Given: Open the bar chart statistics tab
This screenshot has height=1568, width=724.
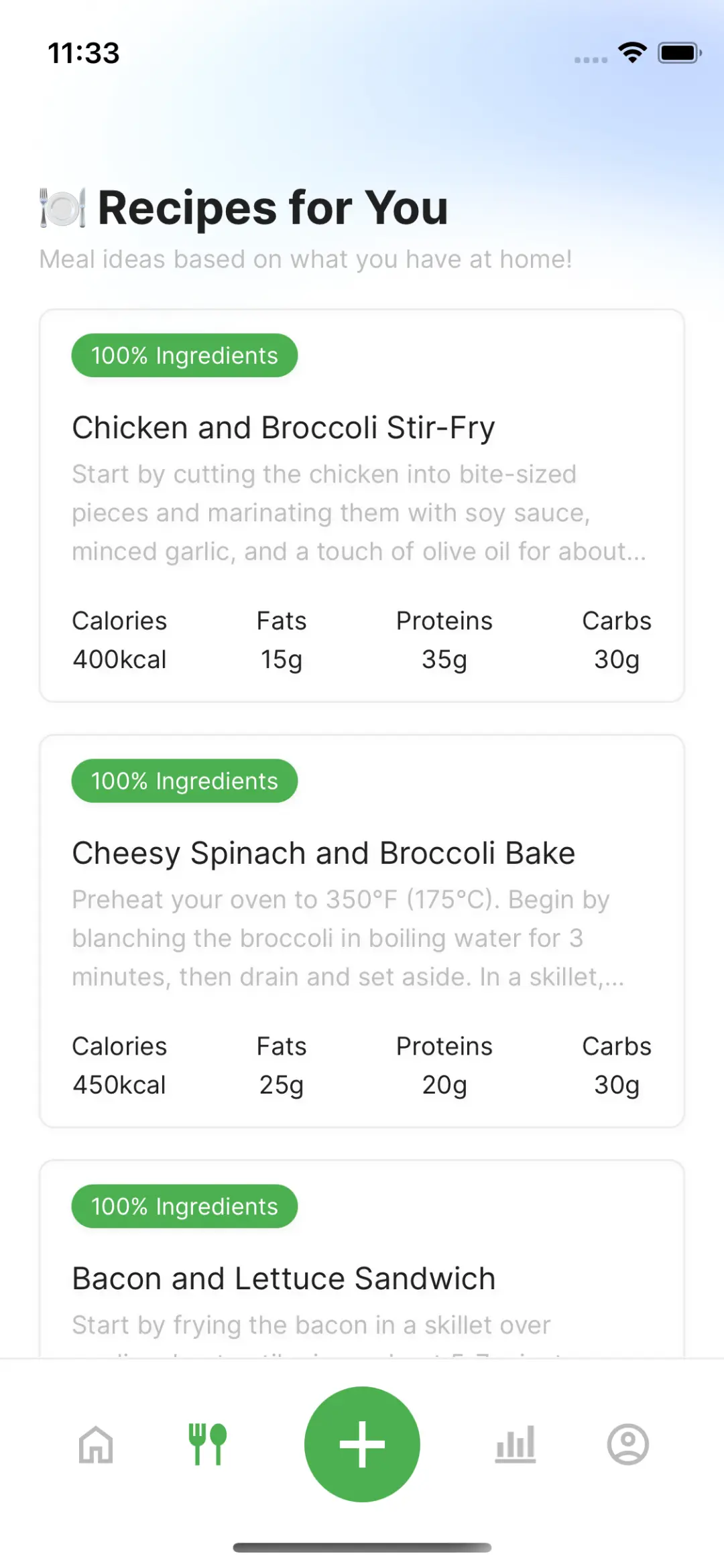Looking at the screenshot, I should coord(516,1444).
